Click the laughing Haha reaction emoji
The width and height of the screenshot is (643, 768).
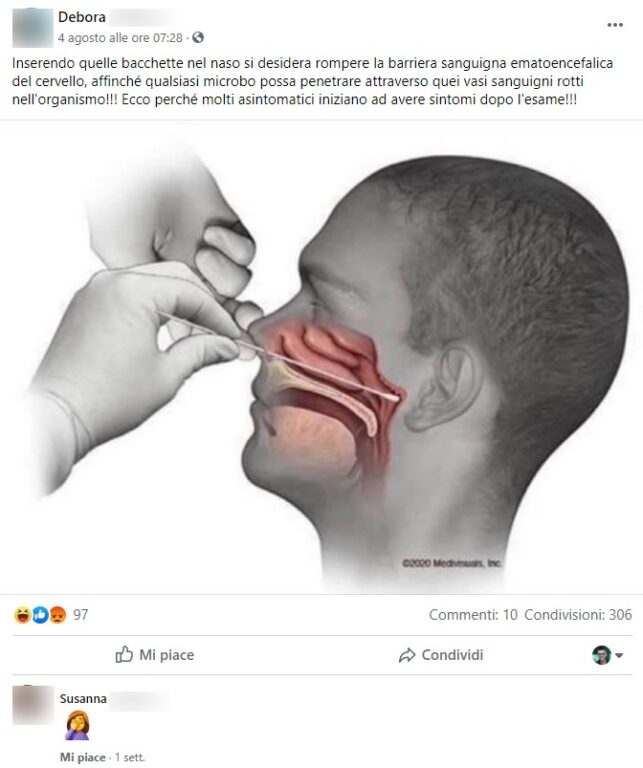click(x=23, y=614)
